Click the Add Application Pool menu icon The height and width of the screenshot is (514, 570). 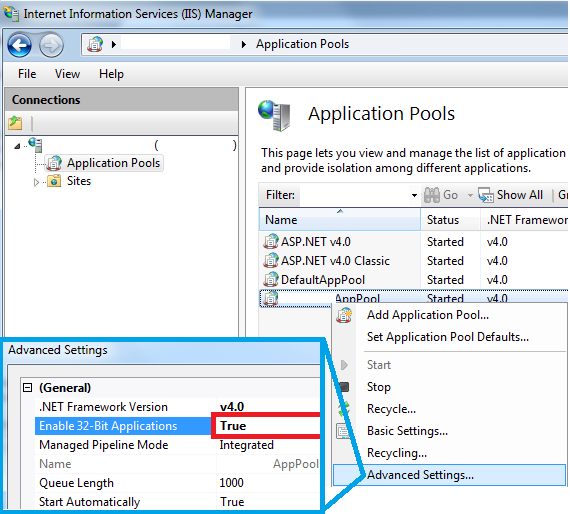click(344, 315)
